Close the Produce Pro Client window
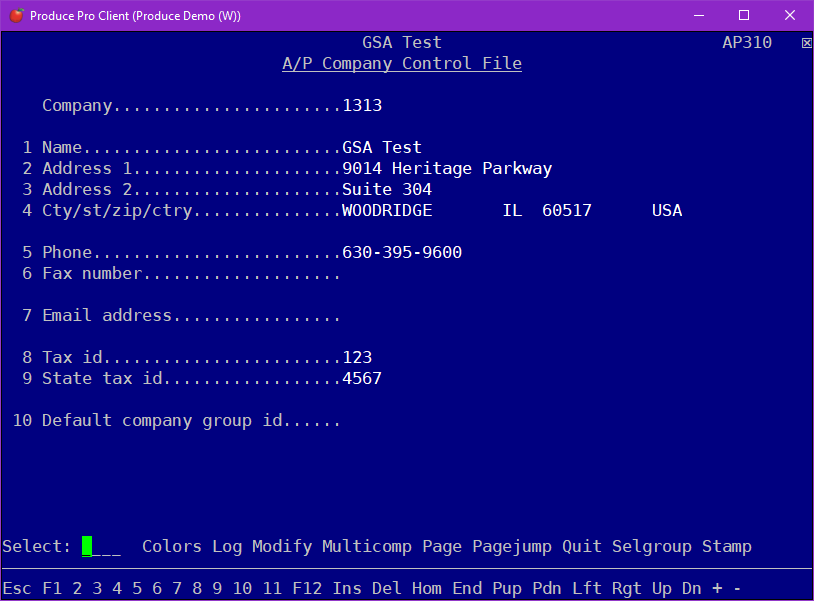The height and width of the screenshot is (601, 814). tap(790, 16)
